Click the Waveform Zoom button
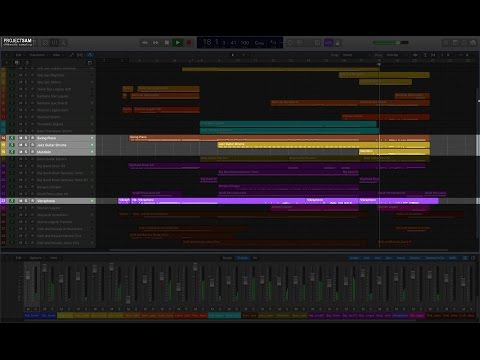Screen dimensions: 480x360 [x=416, y=55]
